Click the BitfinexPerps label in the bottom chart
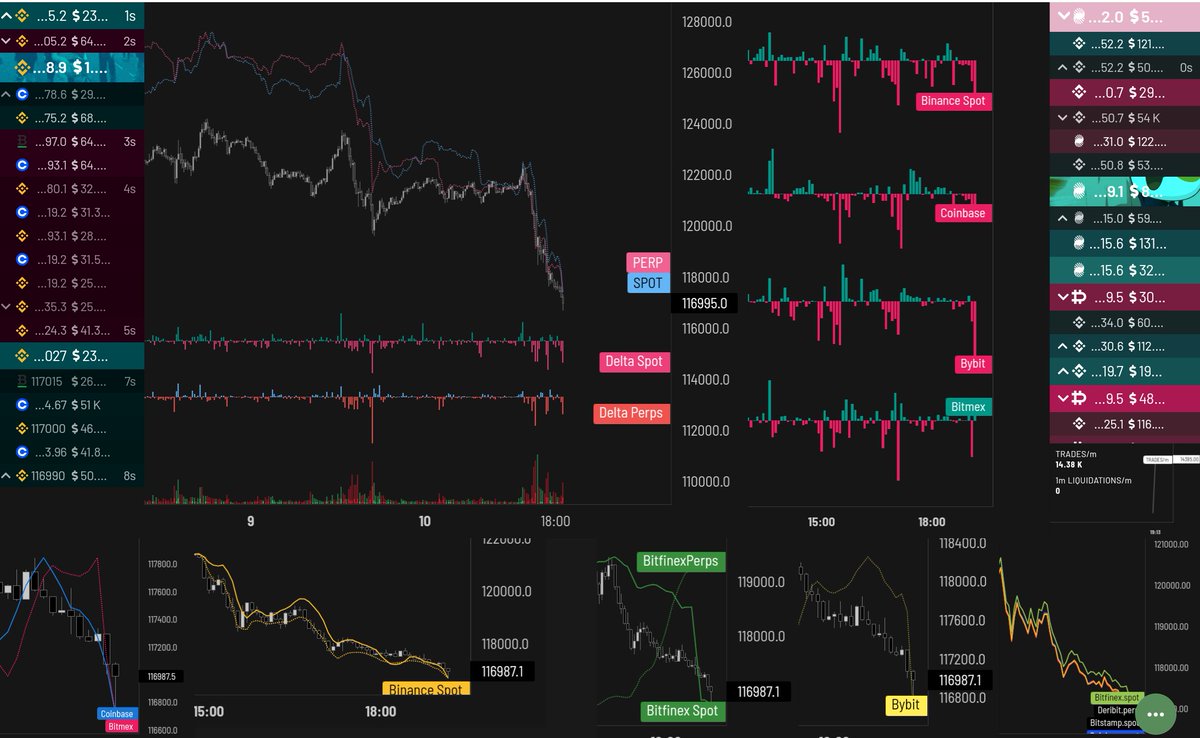 coord(679,561)
